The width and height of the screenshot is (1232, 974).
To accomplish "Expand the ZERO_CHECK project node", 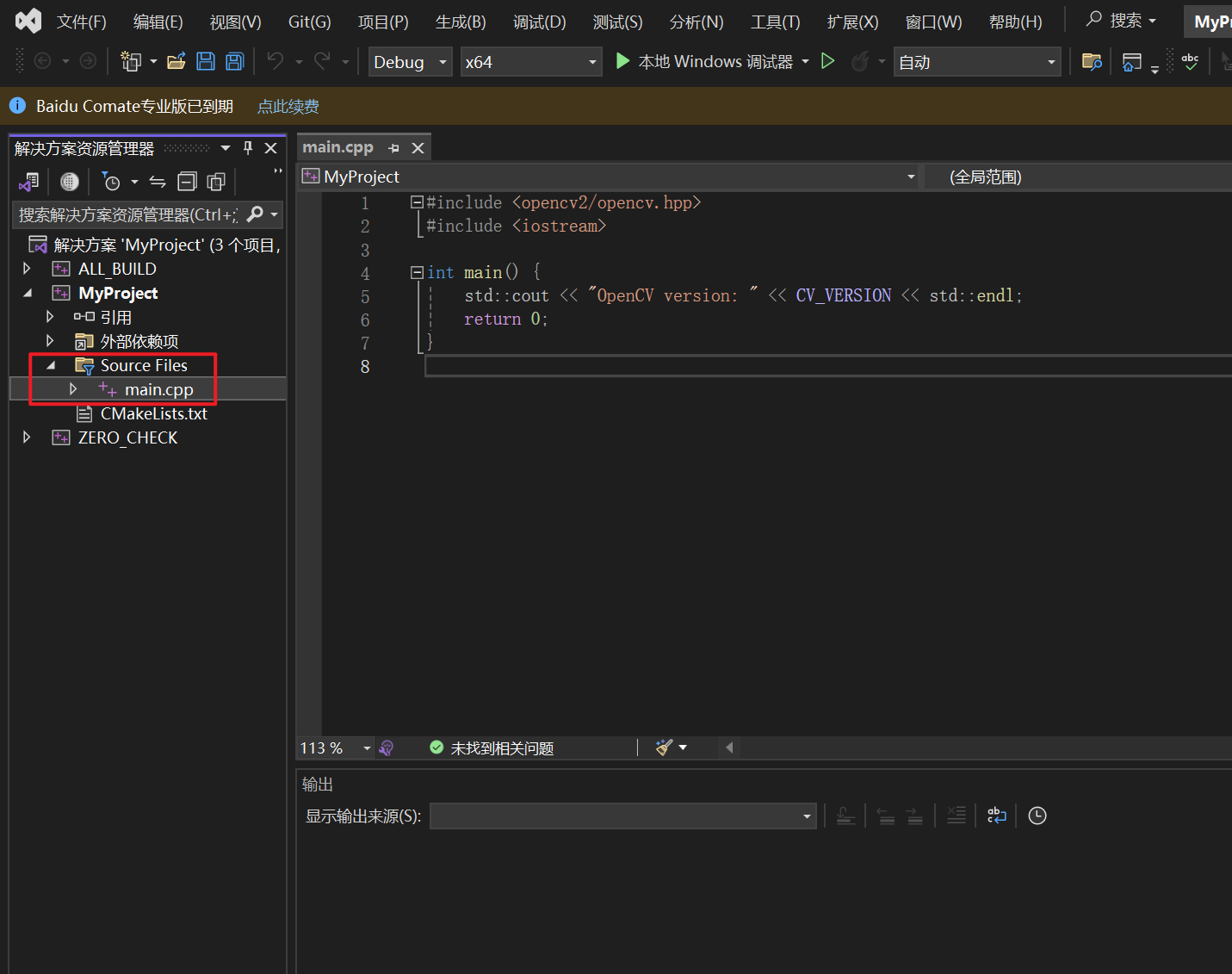I will 27,437.
